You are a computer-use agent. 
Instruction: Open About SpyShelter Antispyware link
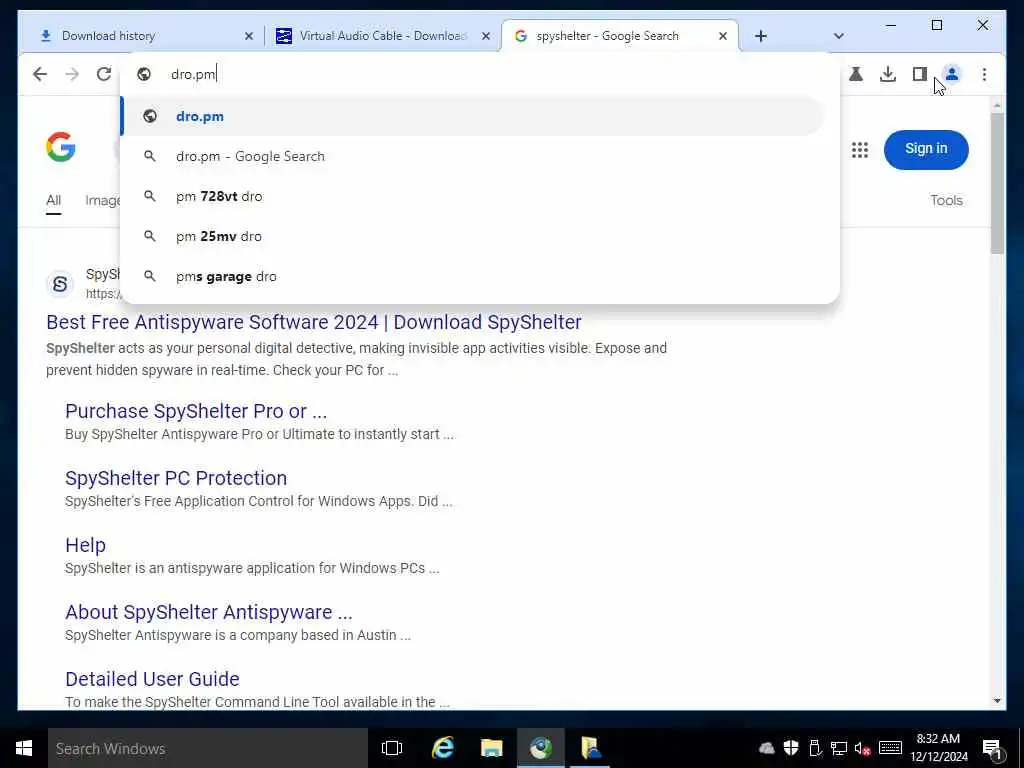(208, 612)
